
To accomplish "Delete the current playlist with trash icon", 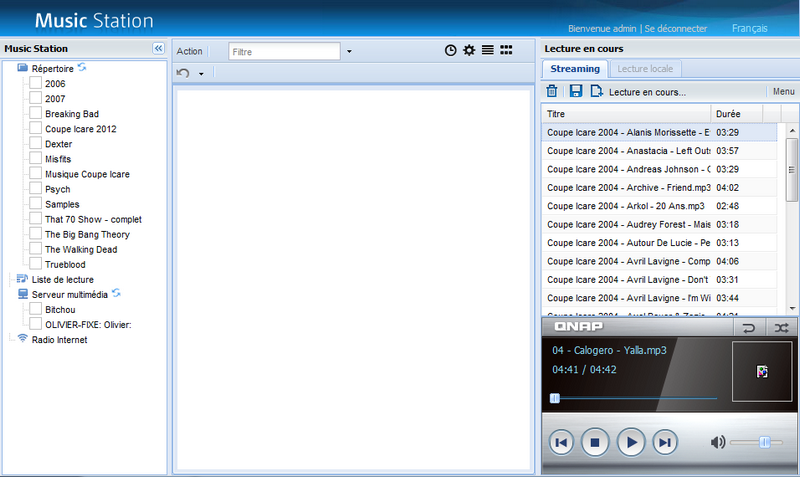I will click(552, 91).
